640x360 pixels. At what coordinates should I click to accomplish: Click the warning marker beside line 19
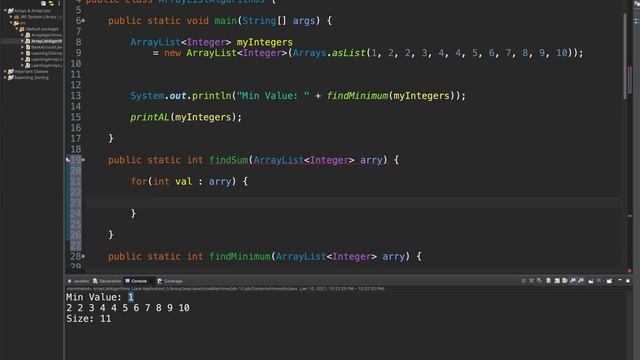click(68, 160)
